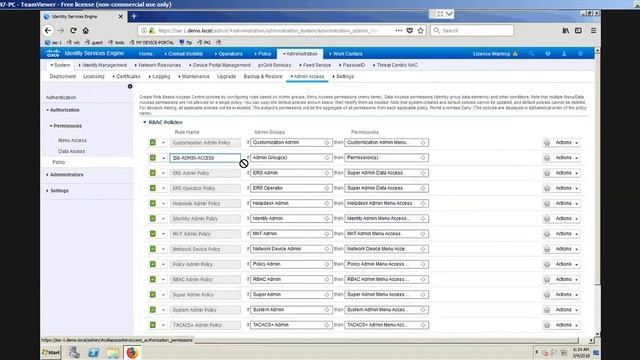Open browser home page icon
640x360 pixels.
(86, 31)
